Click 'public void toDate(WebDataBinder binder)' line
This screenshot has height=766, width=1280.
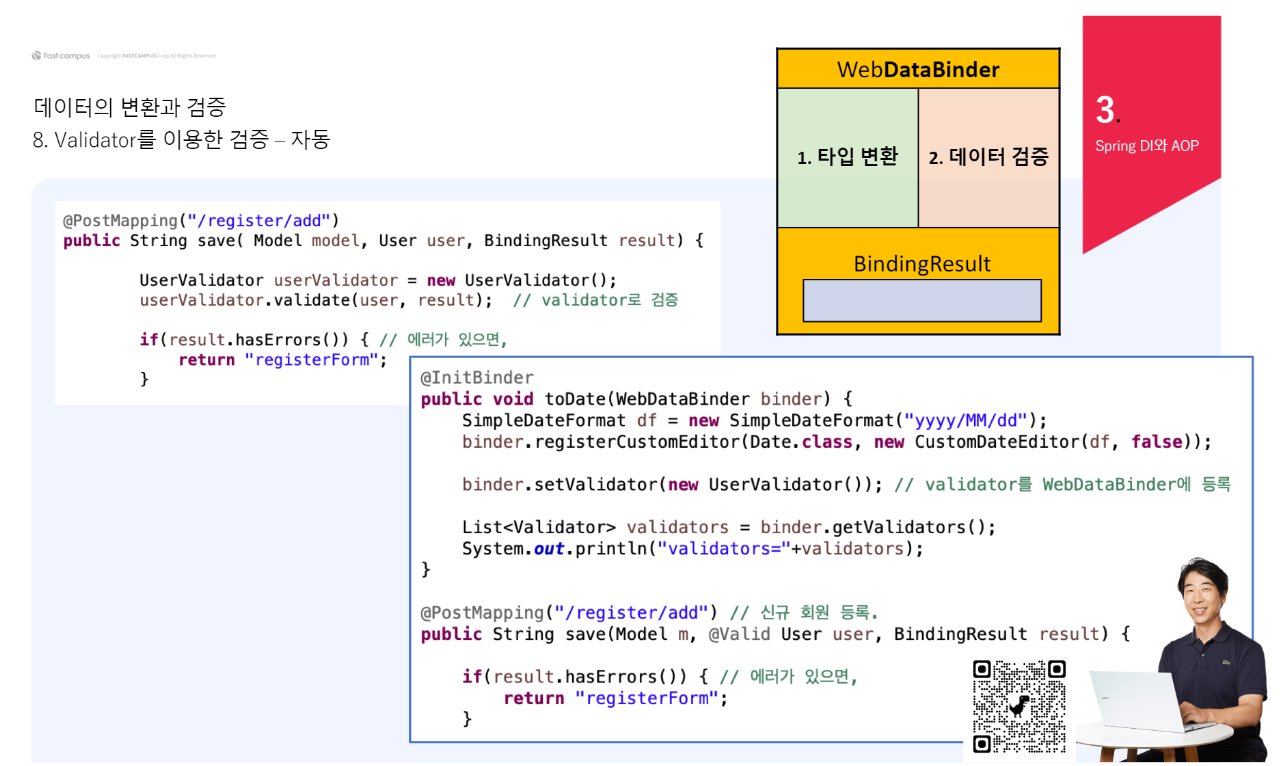(x=636, y=399)
